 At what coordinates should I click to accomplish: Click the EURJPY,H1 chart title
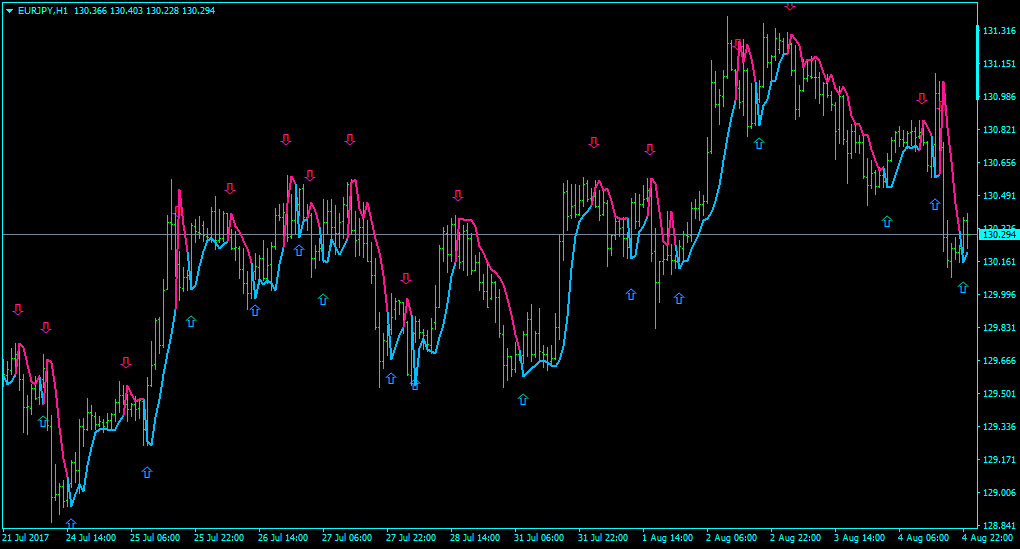point(42,11)
